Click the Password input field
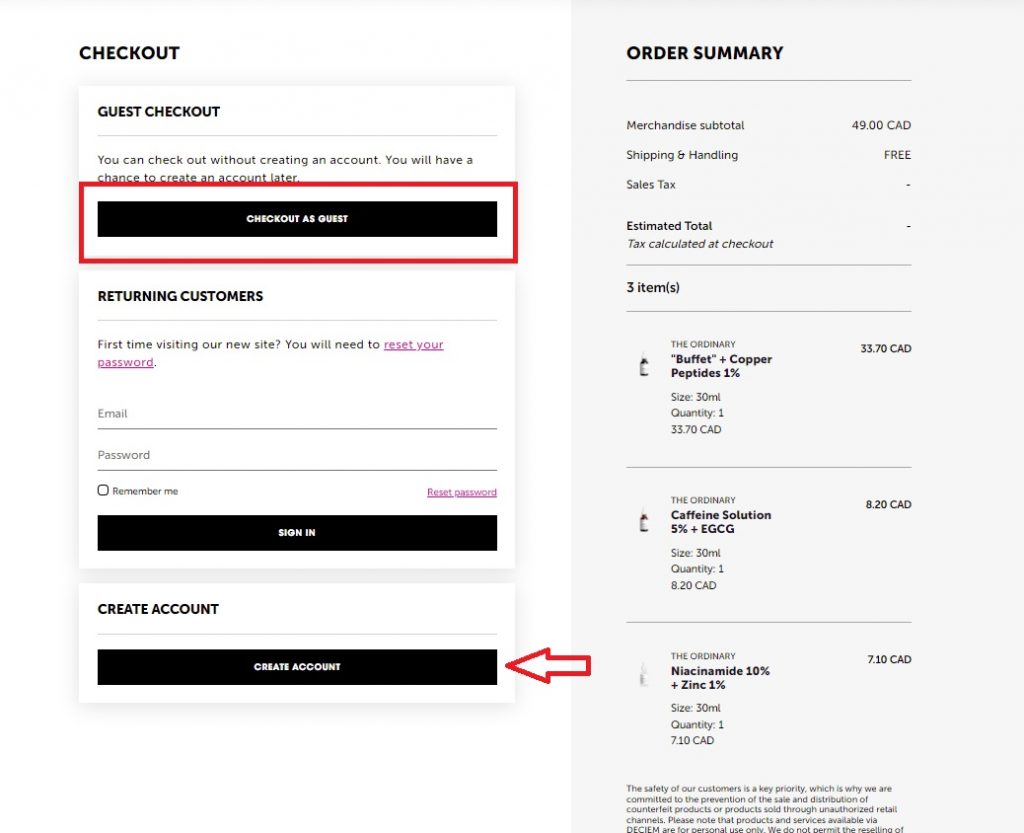Screen dimensions: 1024x833 (297, 455)
